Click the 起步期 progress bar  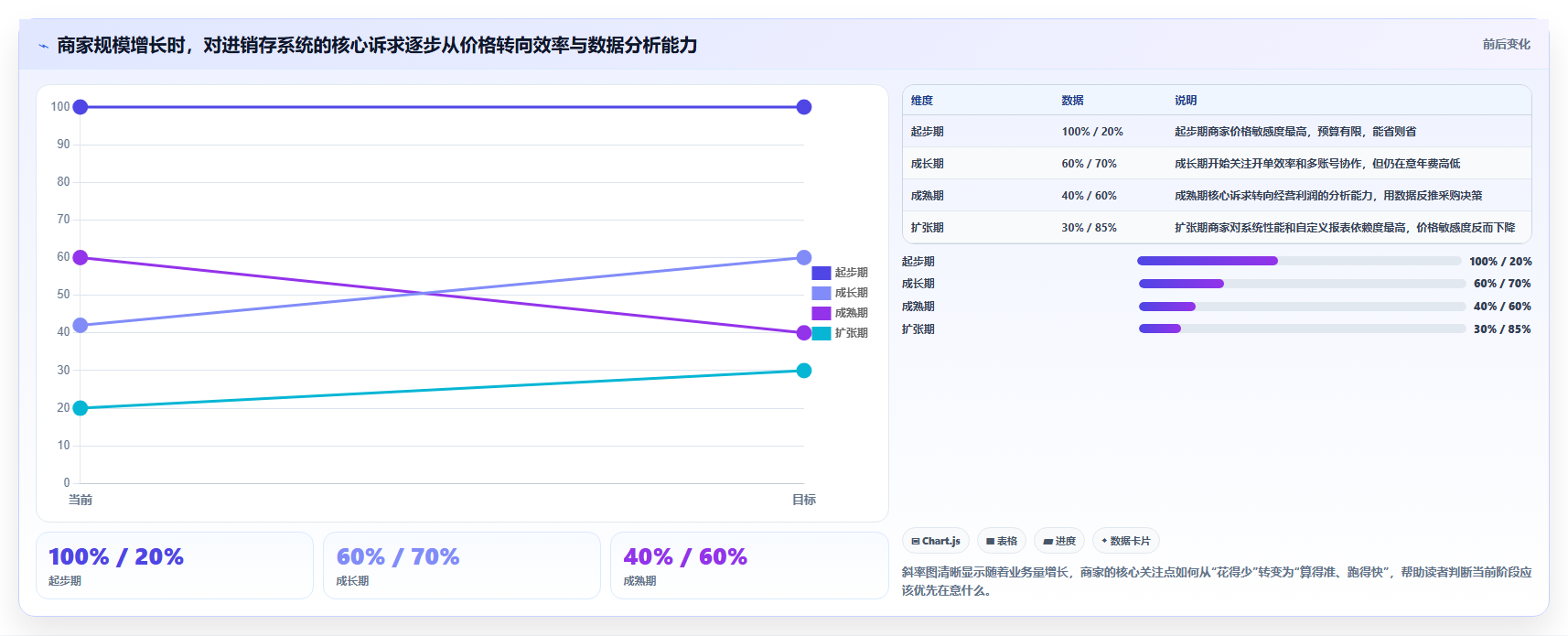pyautogui.click(x=1299, y=261)
